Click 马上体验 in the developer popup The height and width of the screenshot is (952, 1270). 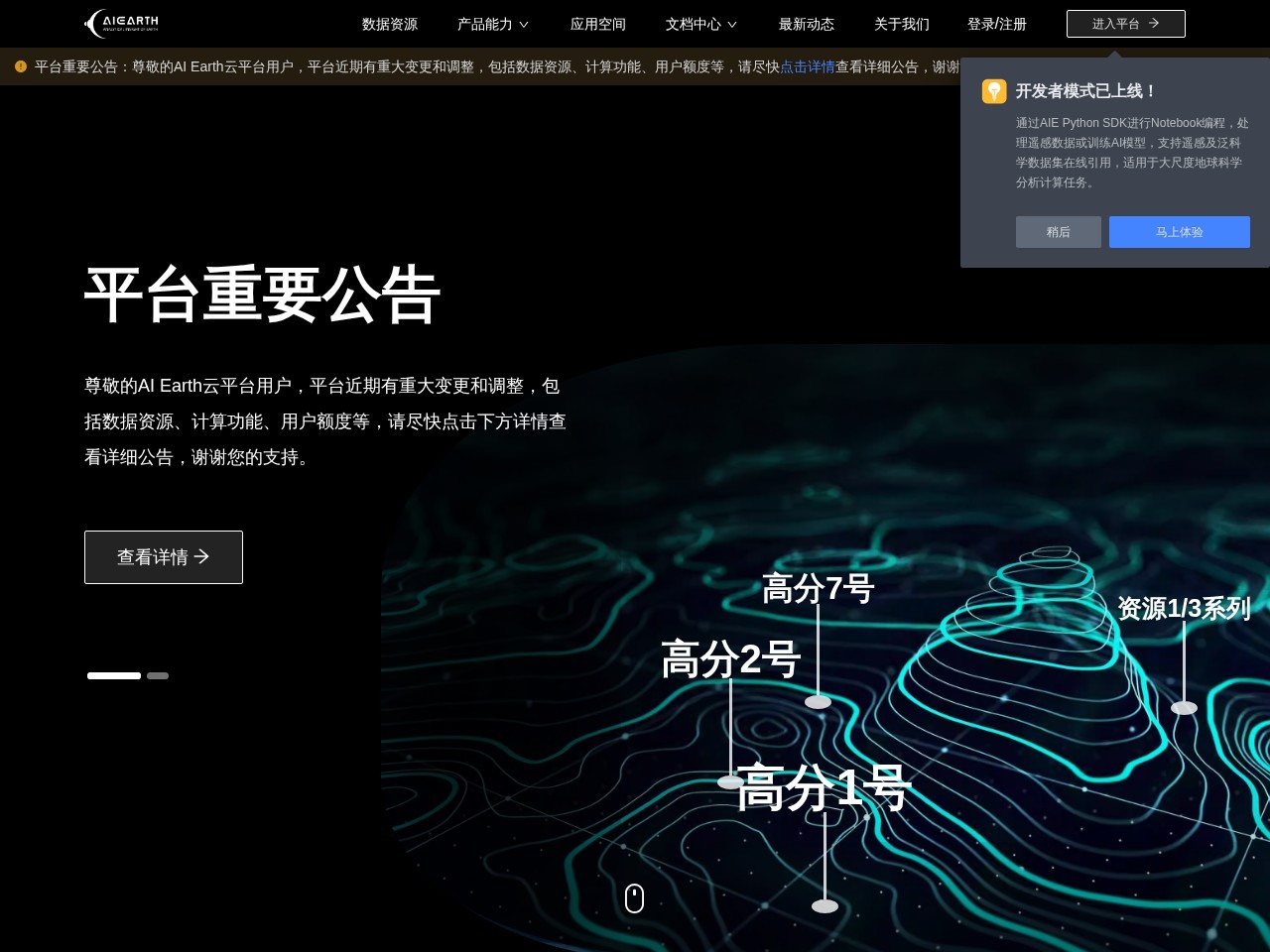1180,232
